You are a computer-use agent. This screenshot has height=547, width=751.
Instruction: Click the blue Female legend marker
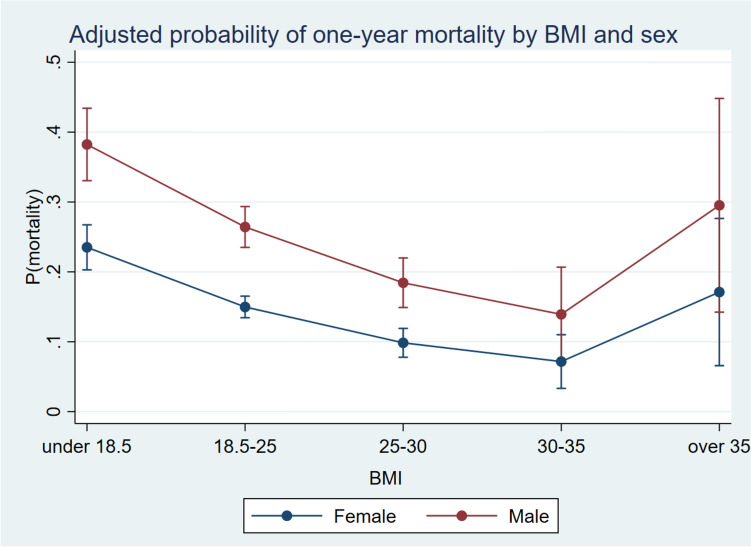(x=287, y=516)
